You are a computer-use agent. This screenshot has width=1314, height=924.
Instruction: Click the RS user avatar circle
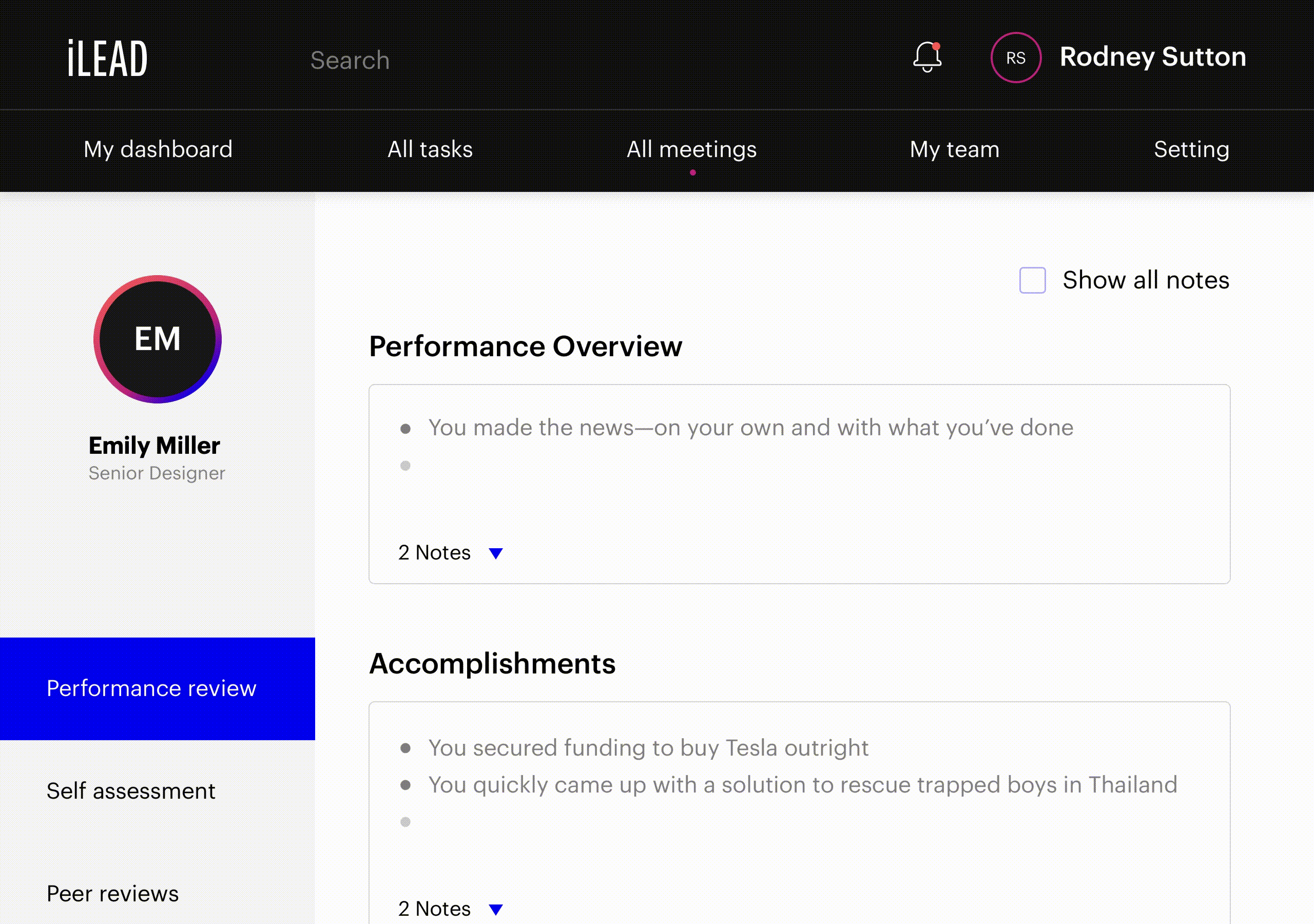point(1015,58)
